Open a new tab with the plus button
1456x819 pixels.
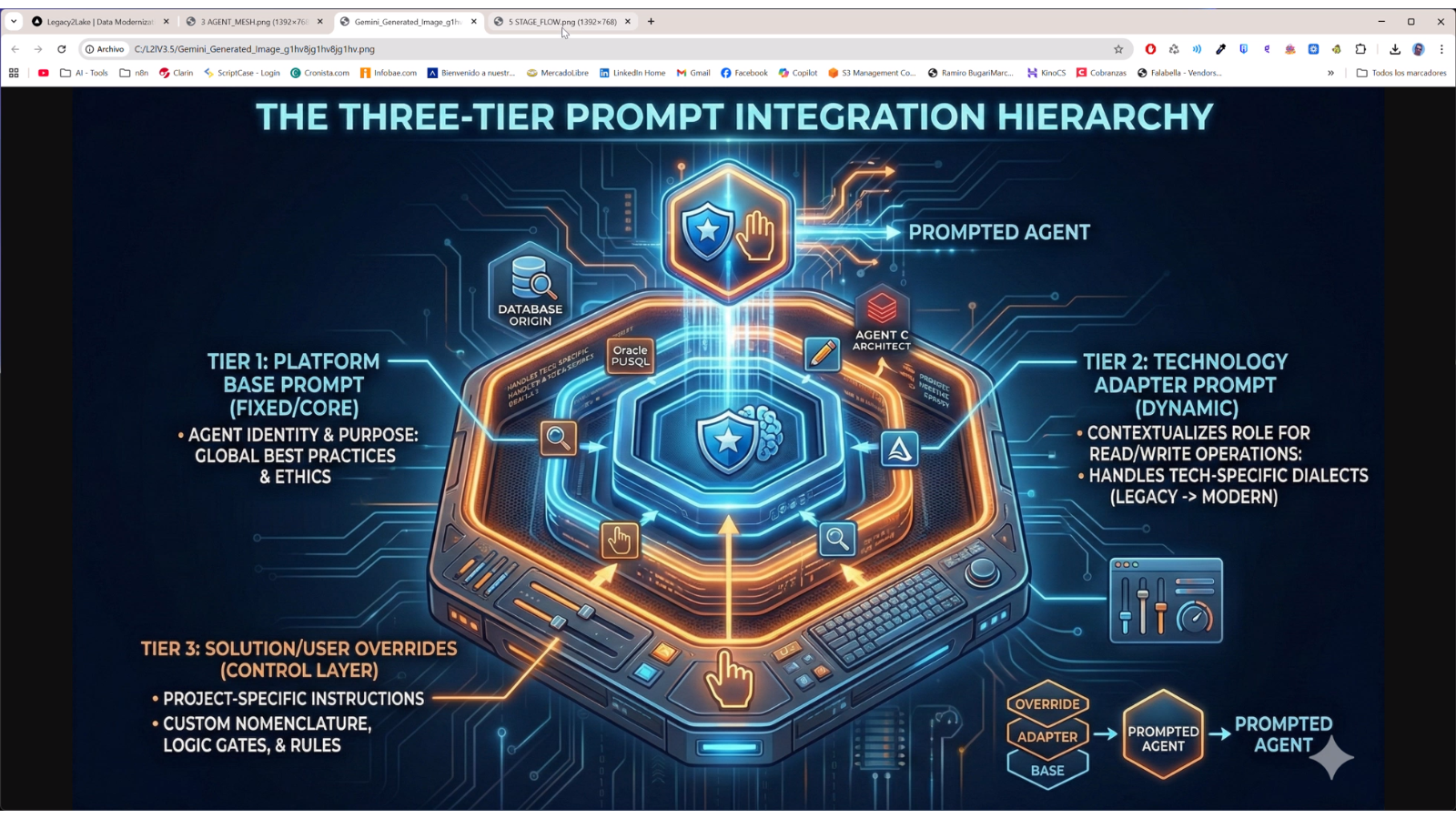pyautogui.click(x=650, y=20)
